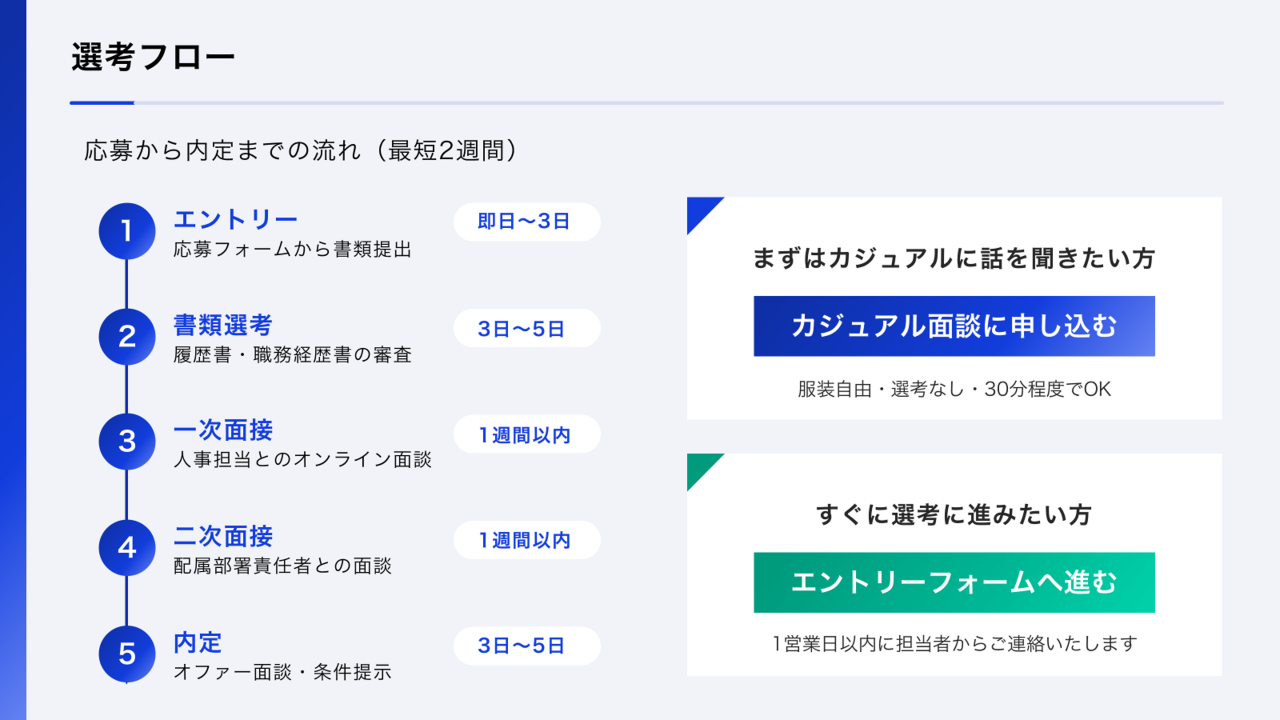Click the まずはカジュアルに話を聞きたい方 heading
The width and height of the screenshot is (1280, 720).
pyautogui.click(x=953, y=258)
